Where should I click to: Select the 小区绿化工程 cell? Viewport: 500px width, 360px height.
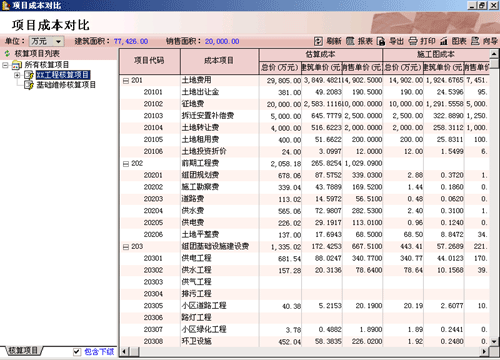pyautogui.click(x=220, y=330)
